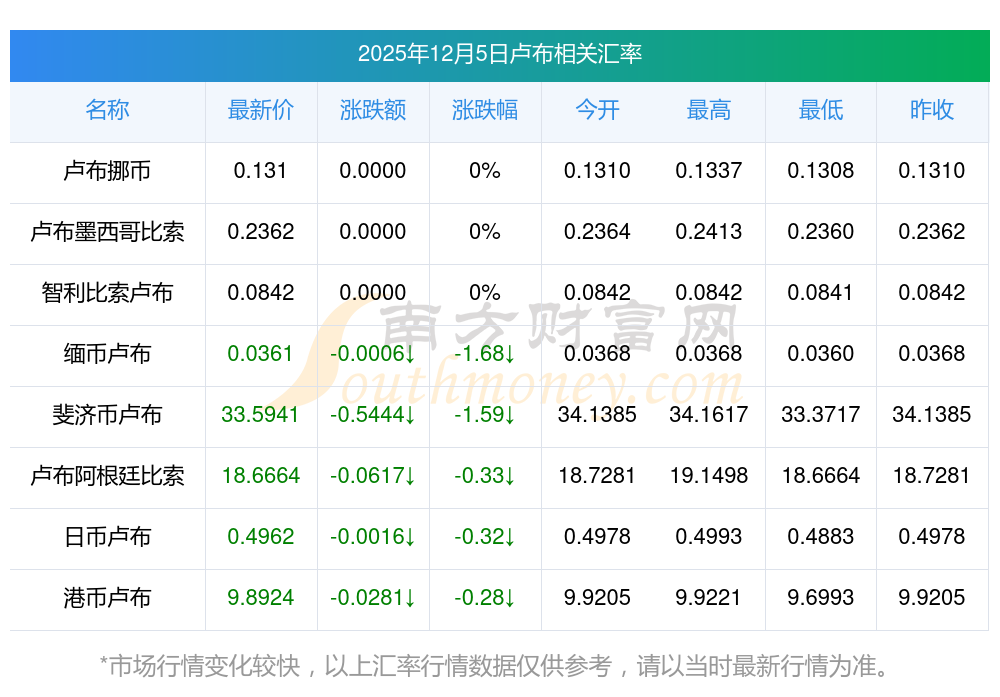Click the 港币卢布 latest price 9.8924
1000x697 pixels.
tap(261, 598)
